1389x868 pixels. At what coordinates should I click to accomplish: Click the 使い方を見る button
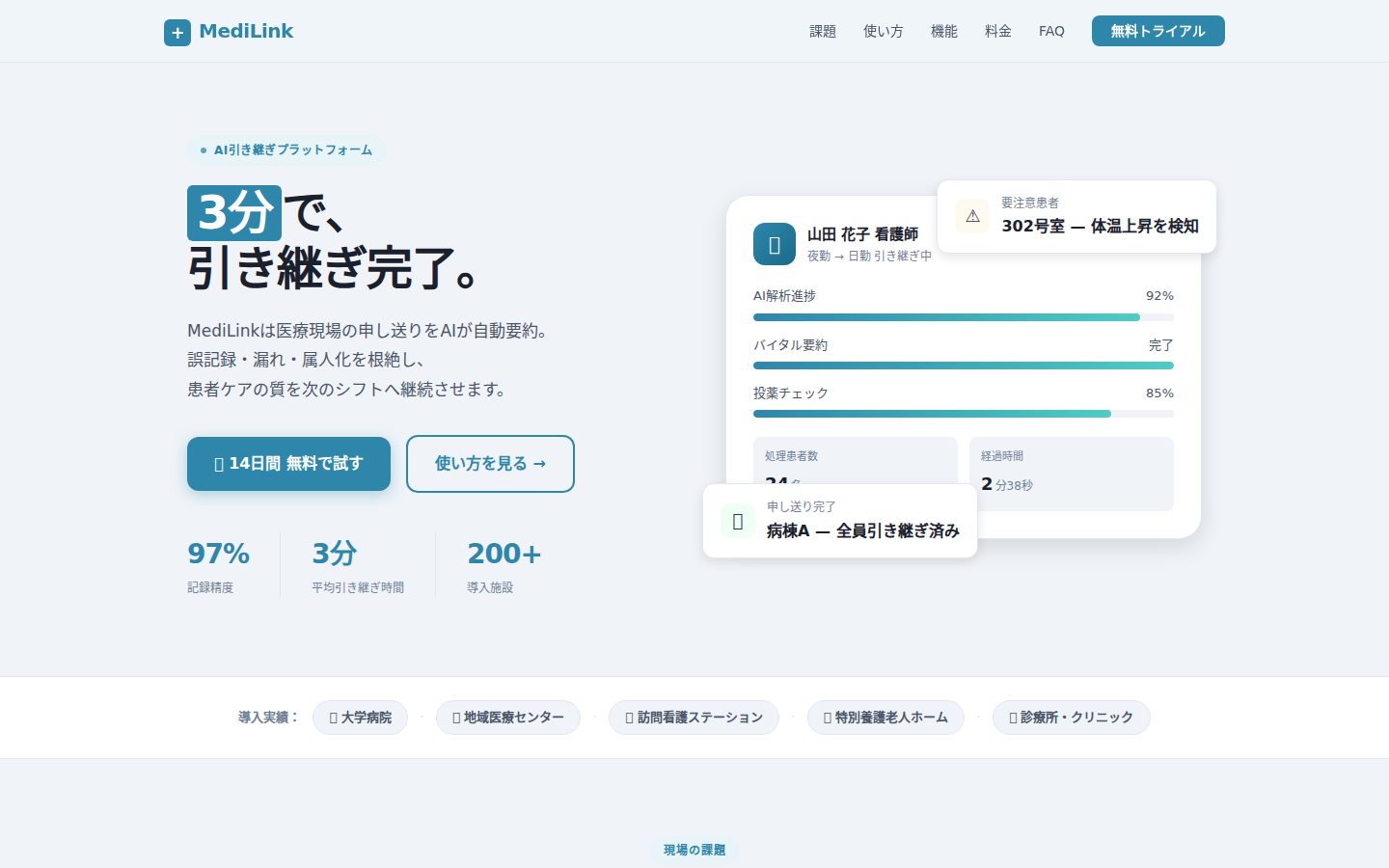(x=490, y=464)
